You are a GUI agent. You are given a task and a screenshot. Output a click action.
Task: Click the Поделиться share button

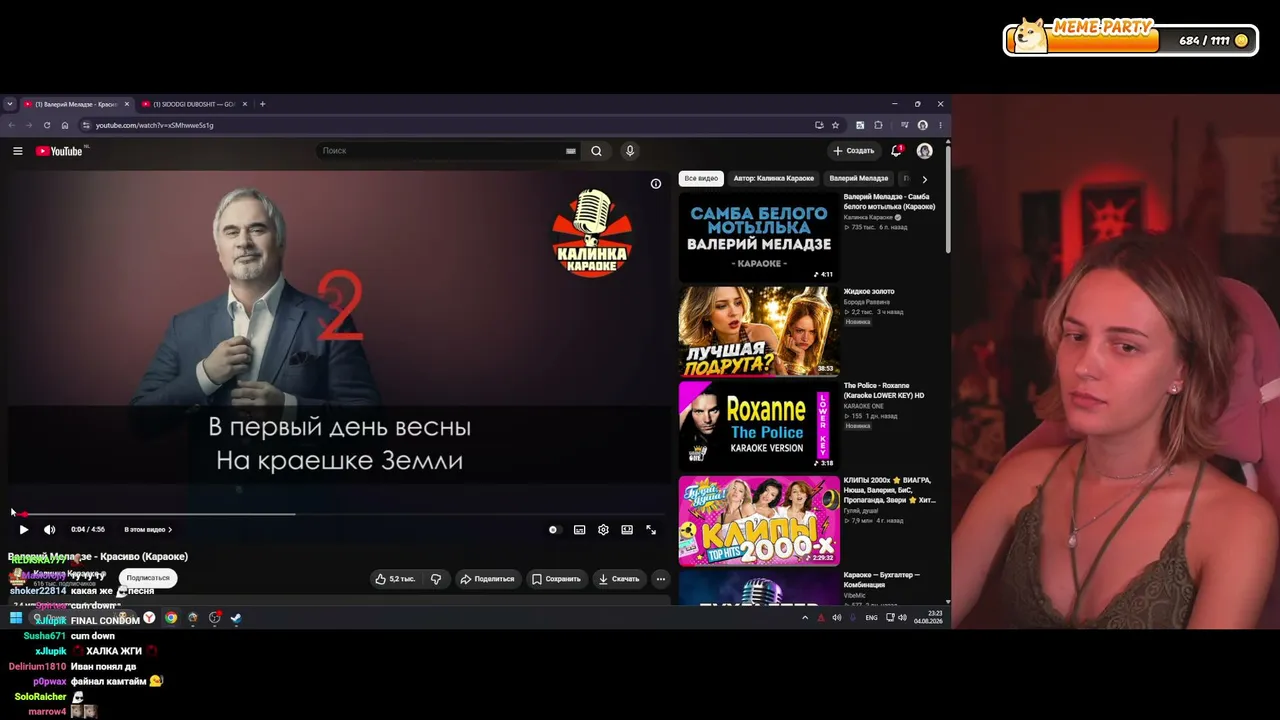click(x=487, y=579)
